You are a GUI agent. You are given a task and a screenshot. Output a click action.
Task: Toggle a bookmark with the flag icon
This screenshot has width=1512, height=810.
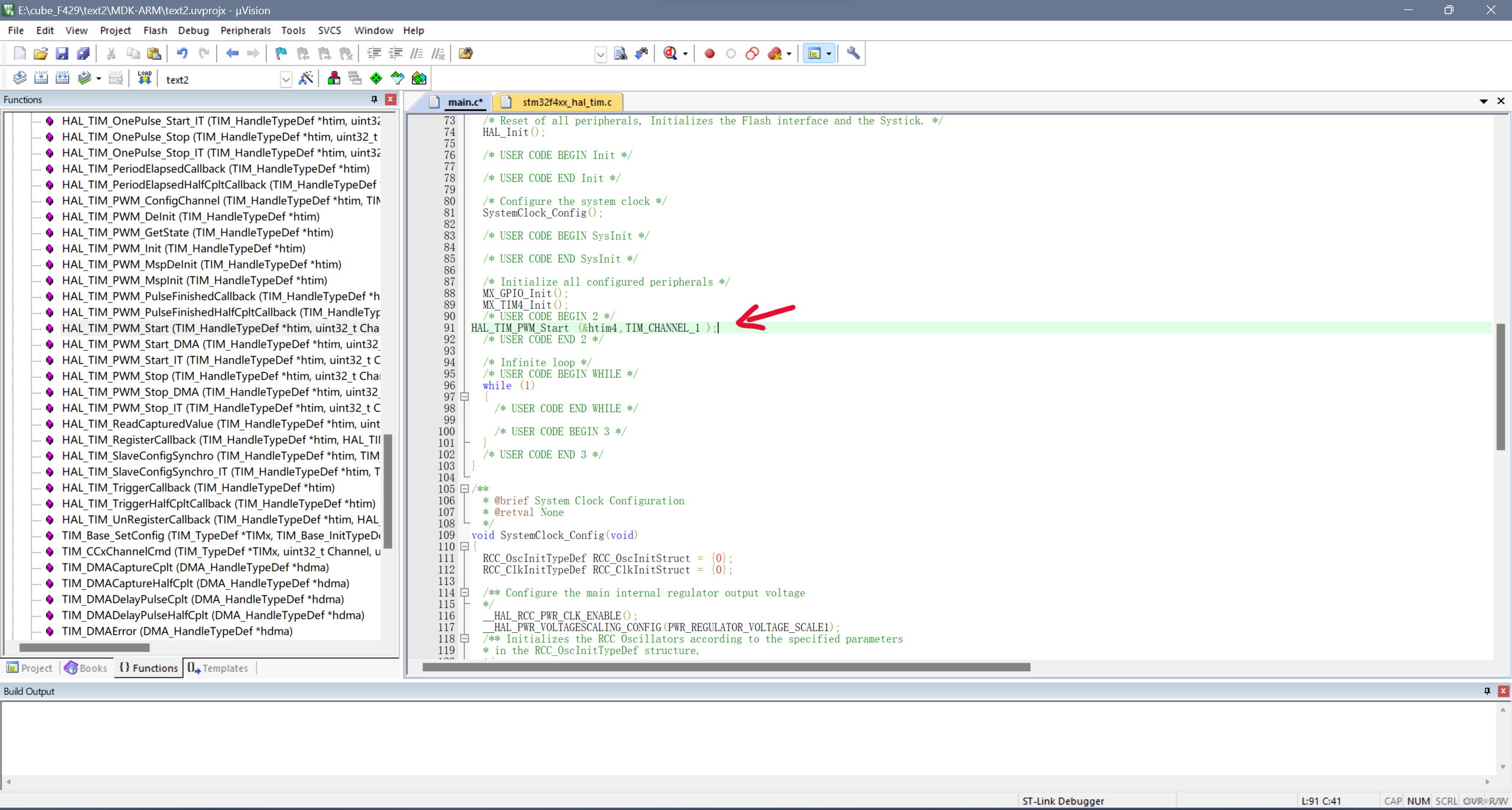coord(281,53)
